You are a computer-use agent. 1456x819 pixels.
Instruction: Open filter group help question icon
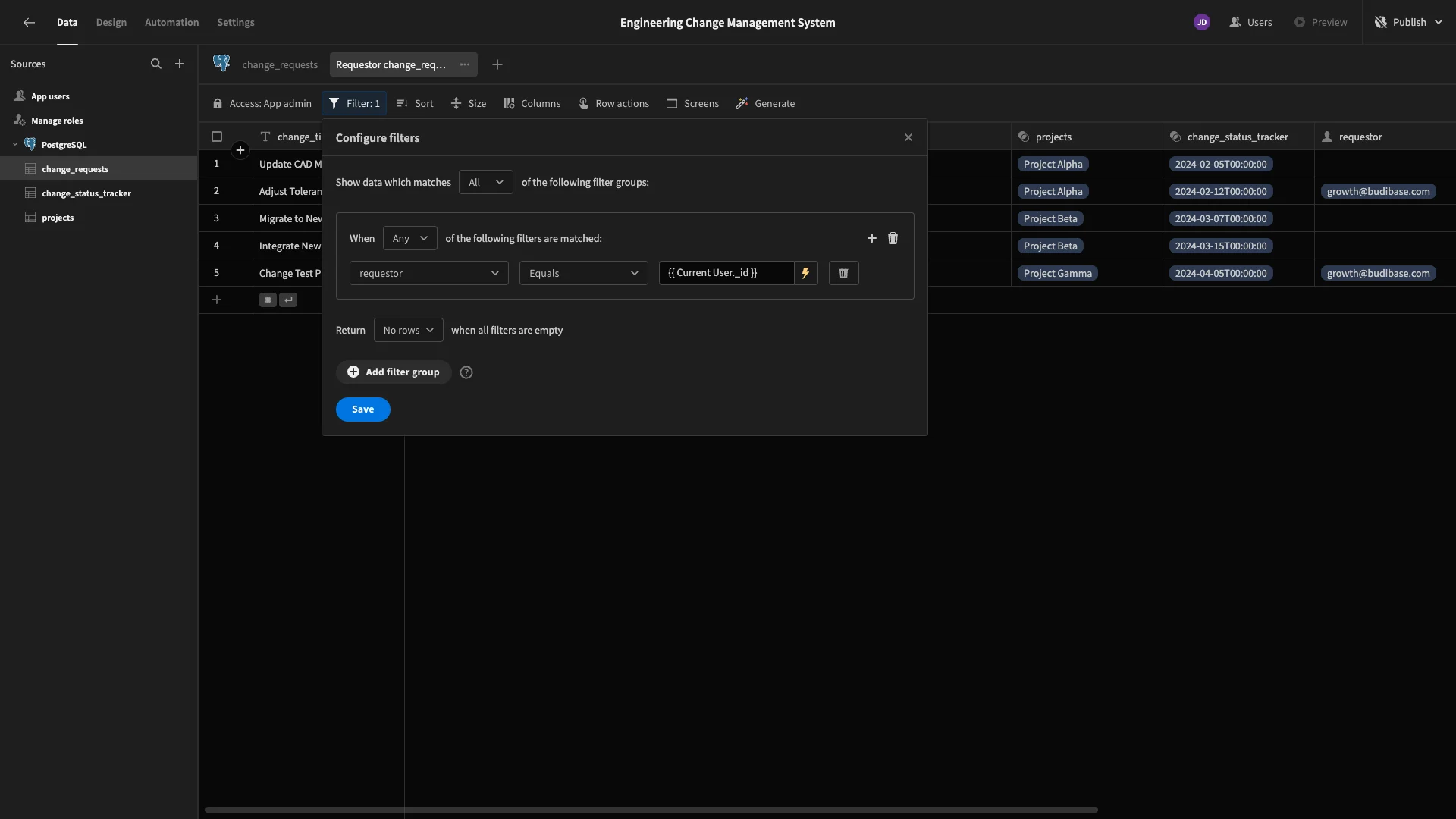pos(466,372)
